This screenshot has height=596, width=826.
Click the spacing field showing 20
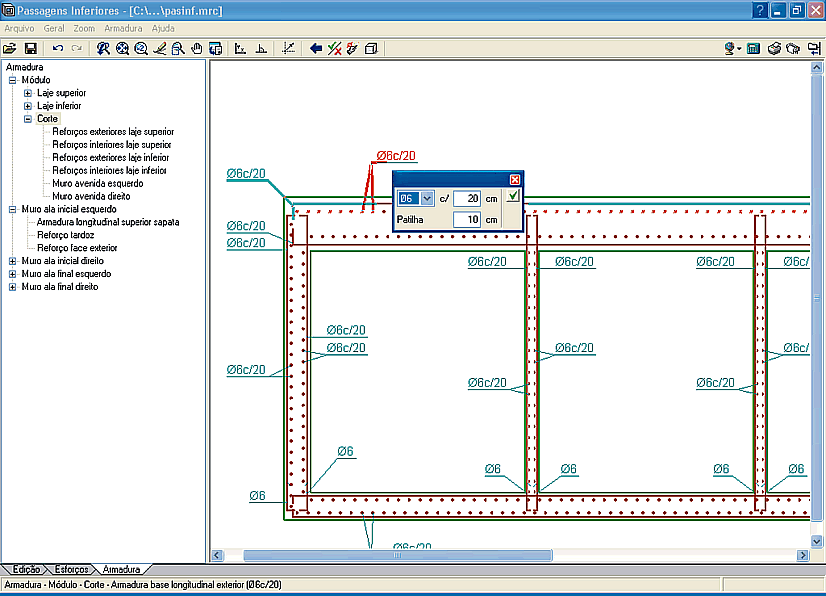point(467,198)
